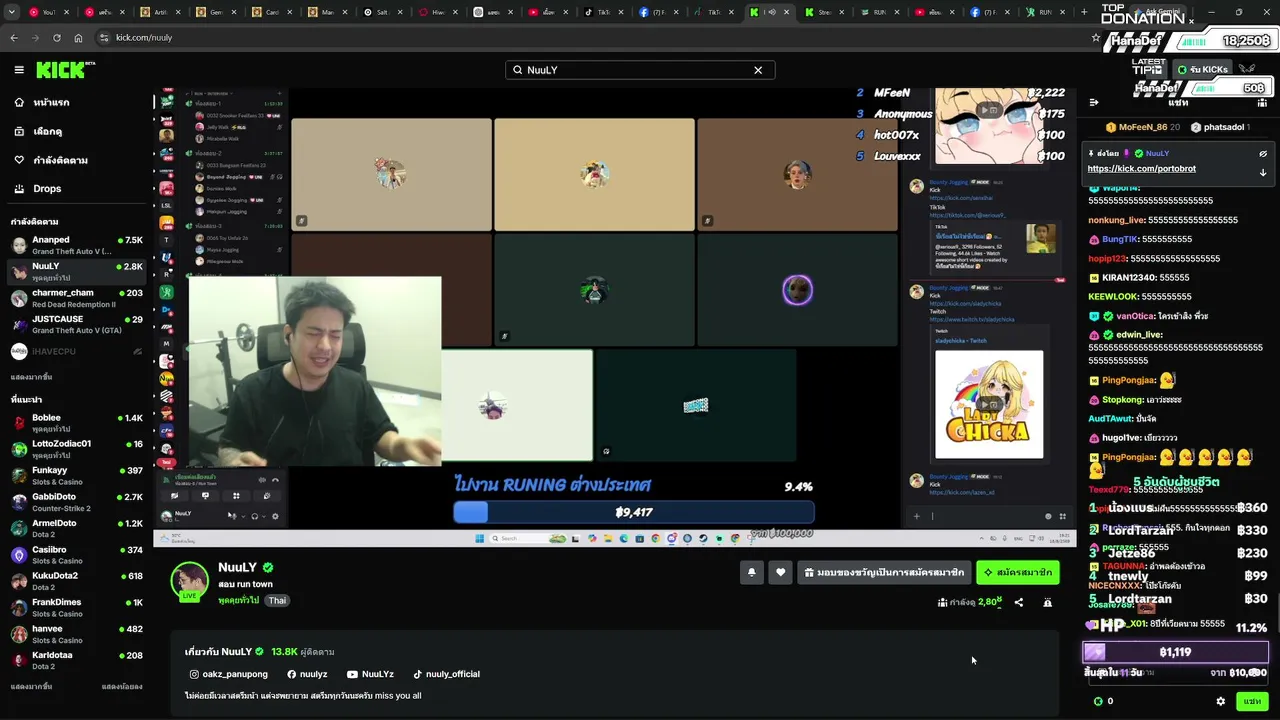
Task: Share the stream via share icon
Action: [x=1019, y=602]
